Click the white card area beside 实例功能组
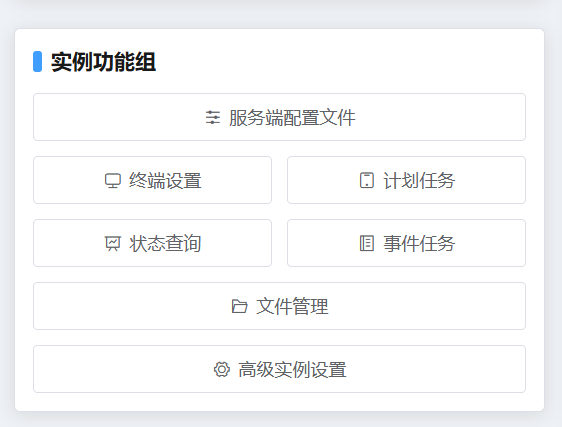The image size is (562, 427). [340, 62]
